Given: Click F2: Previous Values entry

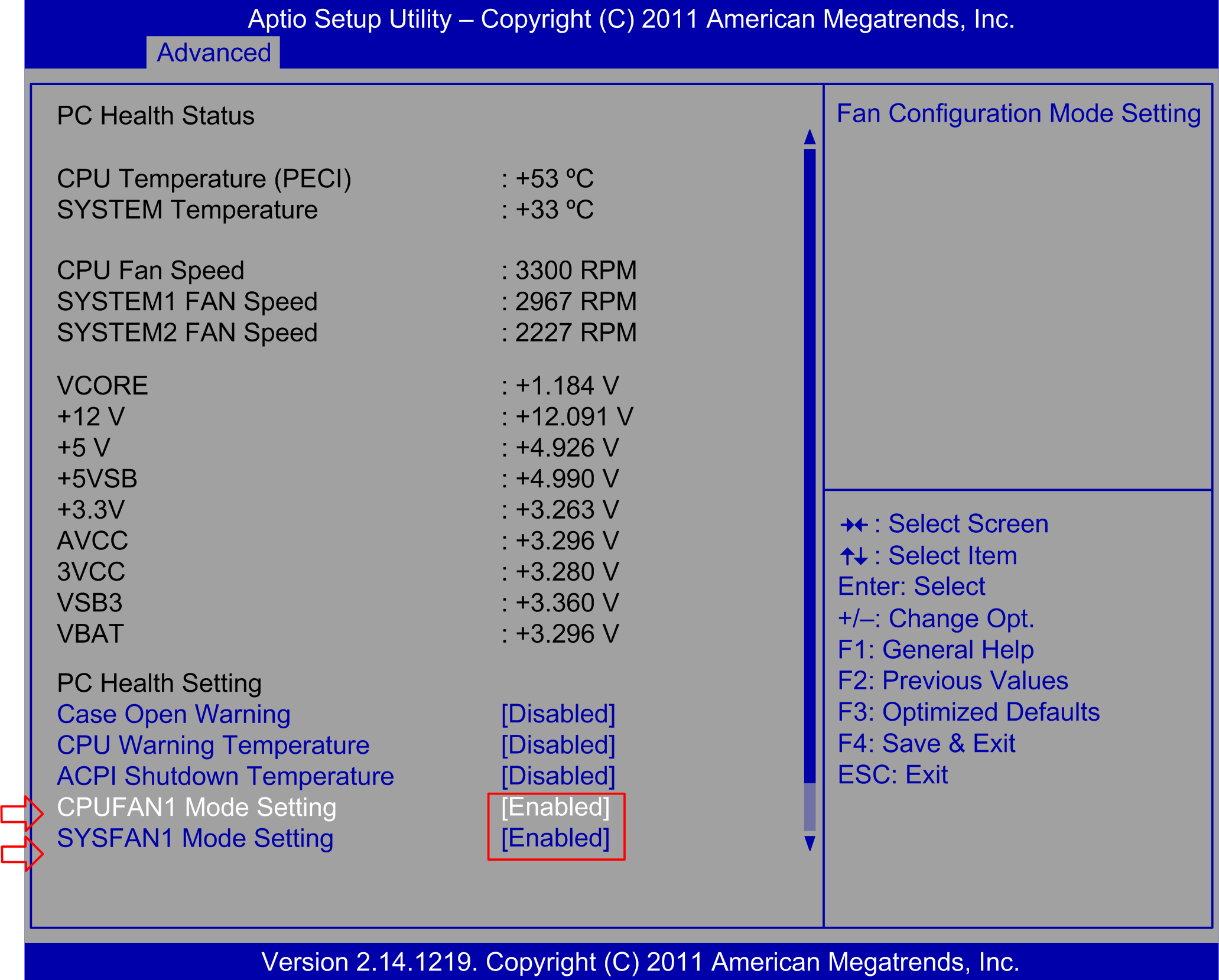Looking at the screenshot, I should 953,681.
